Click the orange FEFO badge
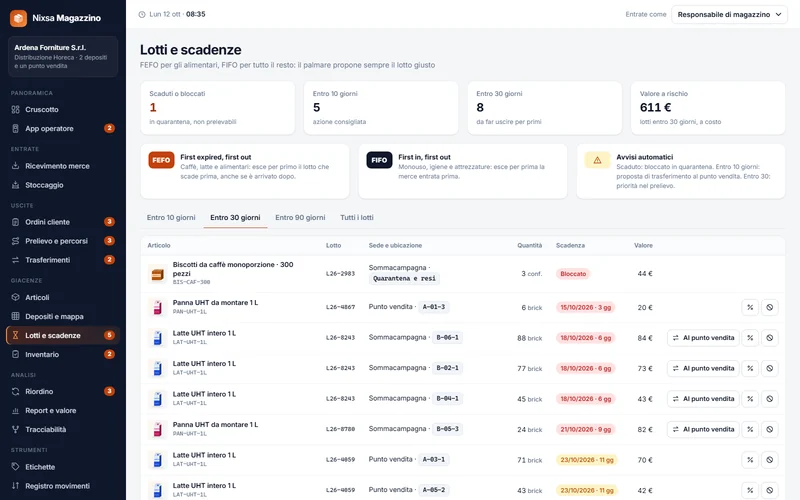The image size is (800, 500). (x=161, y=160)
